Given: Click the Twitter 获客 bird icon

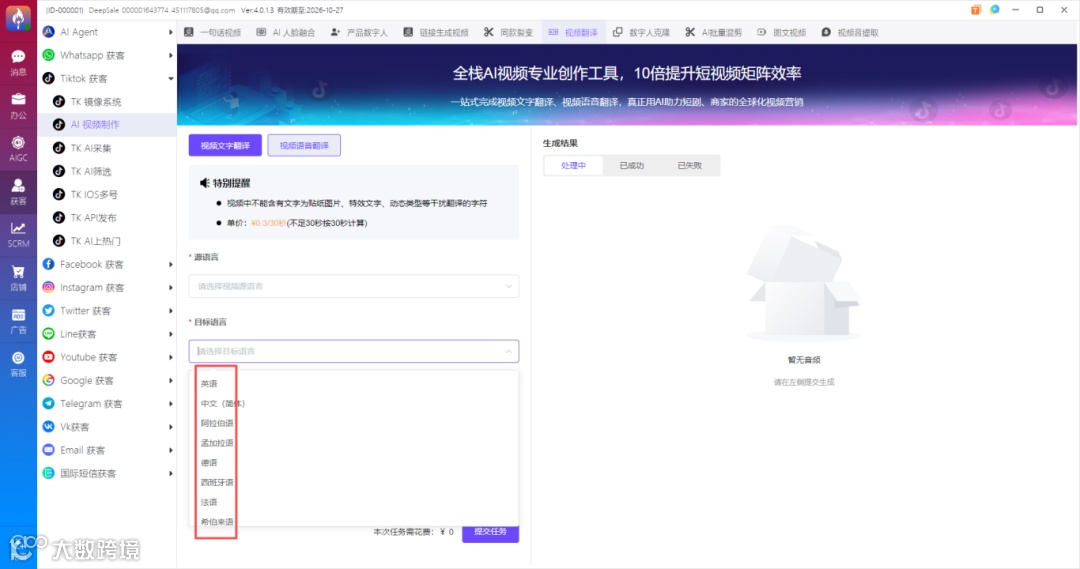Looking at the screenshot, I should click(48, 311).
